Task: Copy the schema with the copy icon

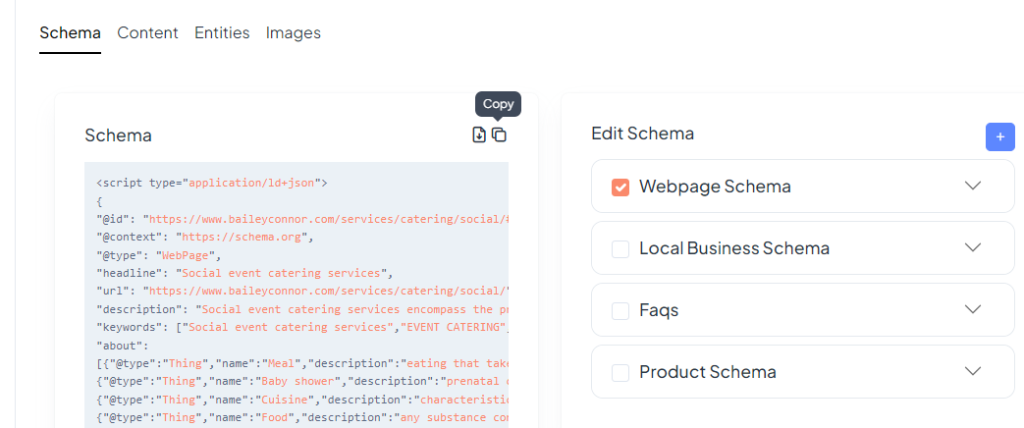Action: pos(499,135)
